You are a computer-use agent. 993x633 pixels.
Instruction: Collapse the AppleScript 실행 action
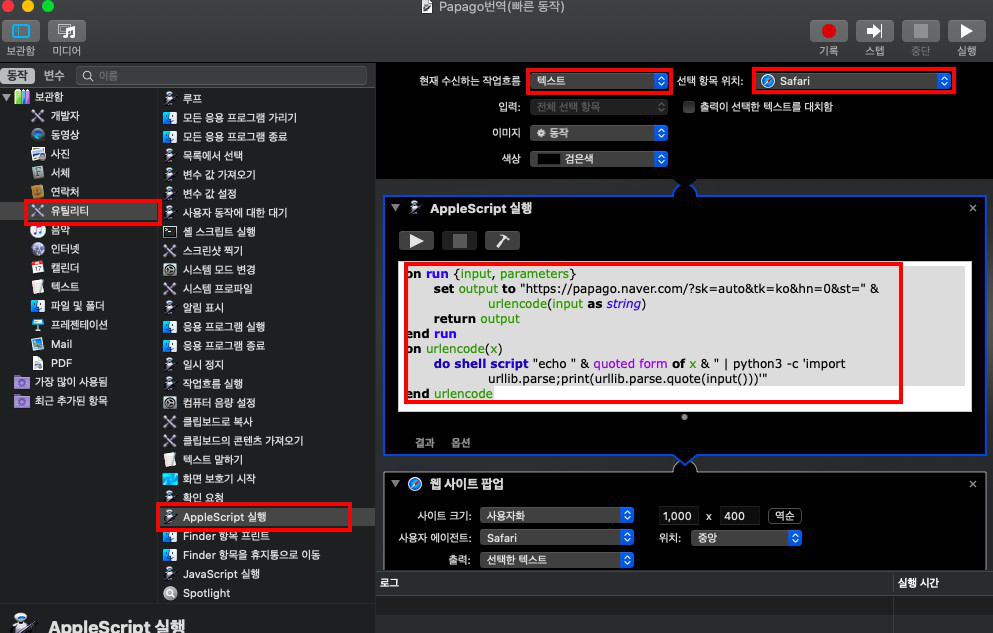(396, 208)
